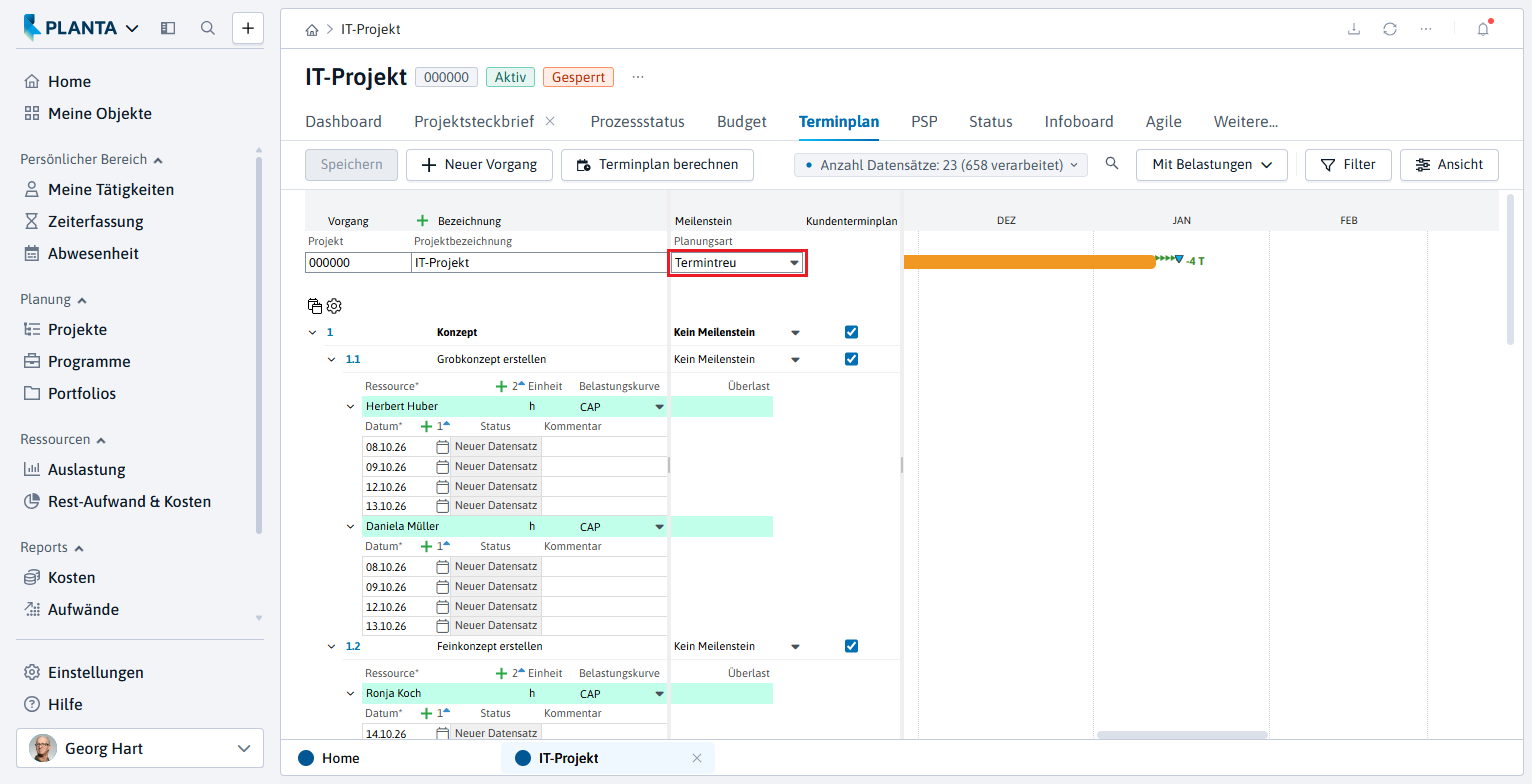Viewport: 1532px width, 784px height.
Task: Open the notifications bell
Action: coord(1483,29)
